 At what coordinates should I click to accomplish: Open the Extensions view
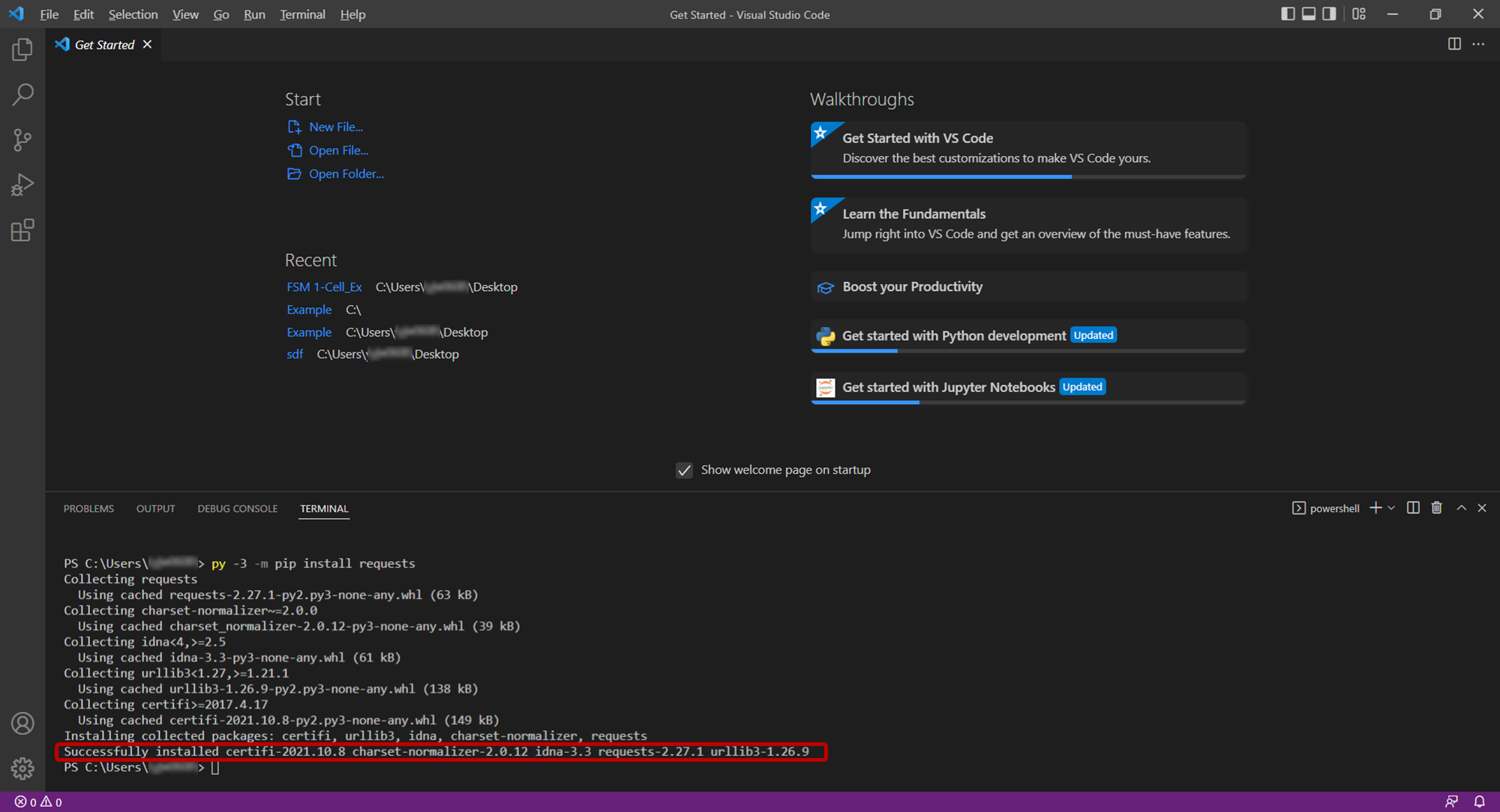tap(22, 230)
